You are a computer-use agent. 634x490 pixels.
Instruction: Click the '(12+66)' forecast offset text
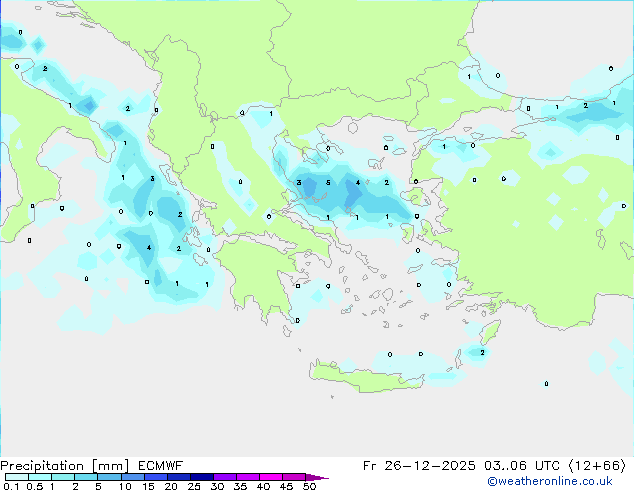click(597, 466)
